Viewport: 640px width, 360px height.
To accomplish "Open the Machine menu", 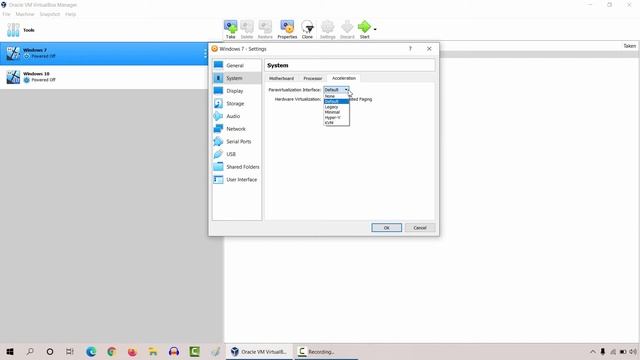I will pyautogui.click(x=25, y=14).
